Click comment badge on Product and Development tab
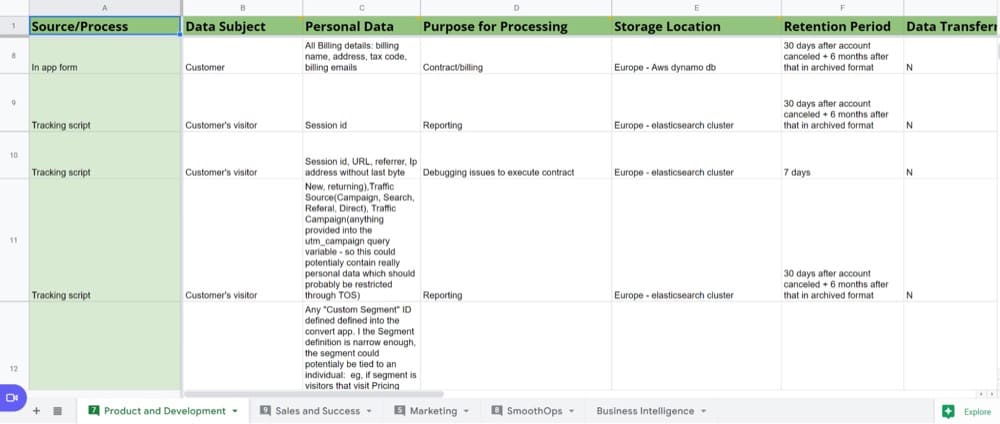 [x=94, y=411]
